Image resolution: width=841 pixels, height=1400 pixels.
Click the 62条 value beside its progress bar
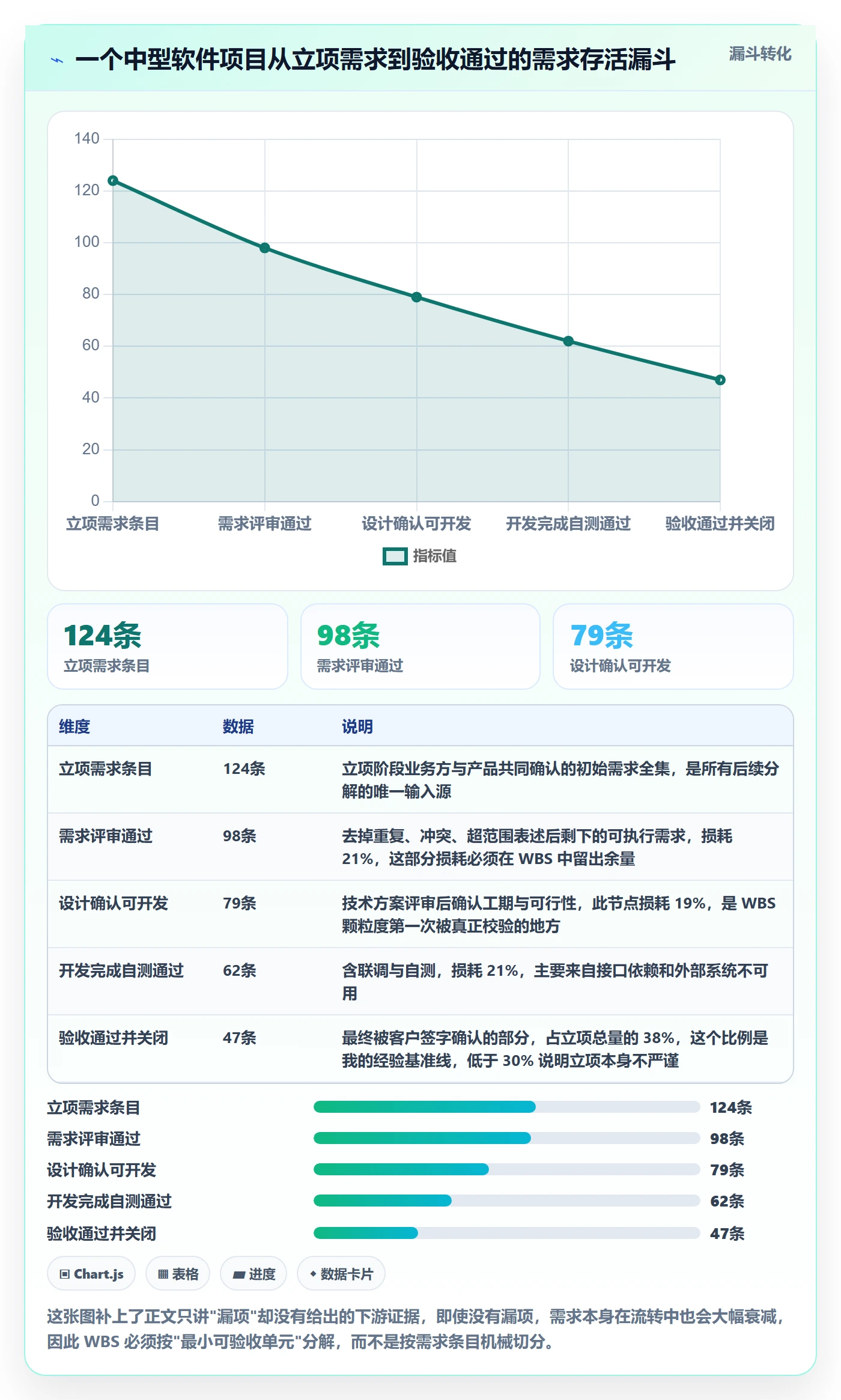coord(727,1201)
